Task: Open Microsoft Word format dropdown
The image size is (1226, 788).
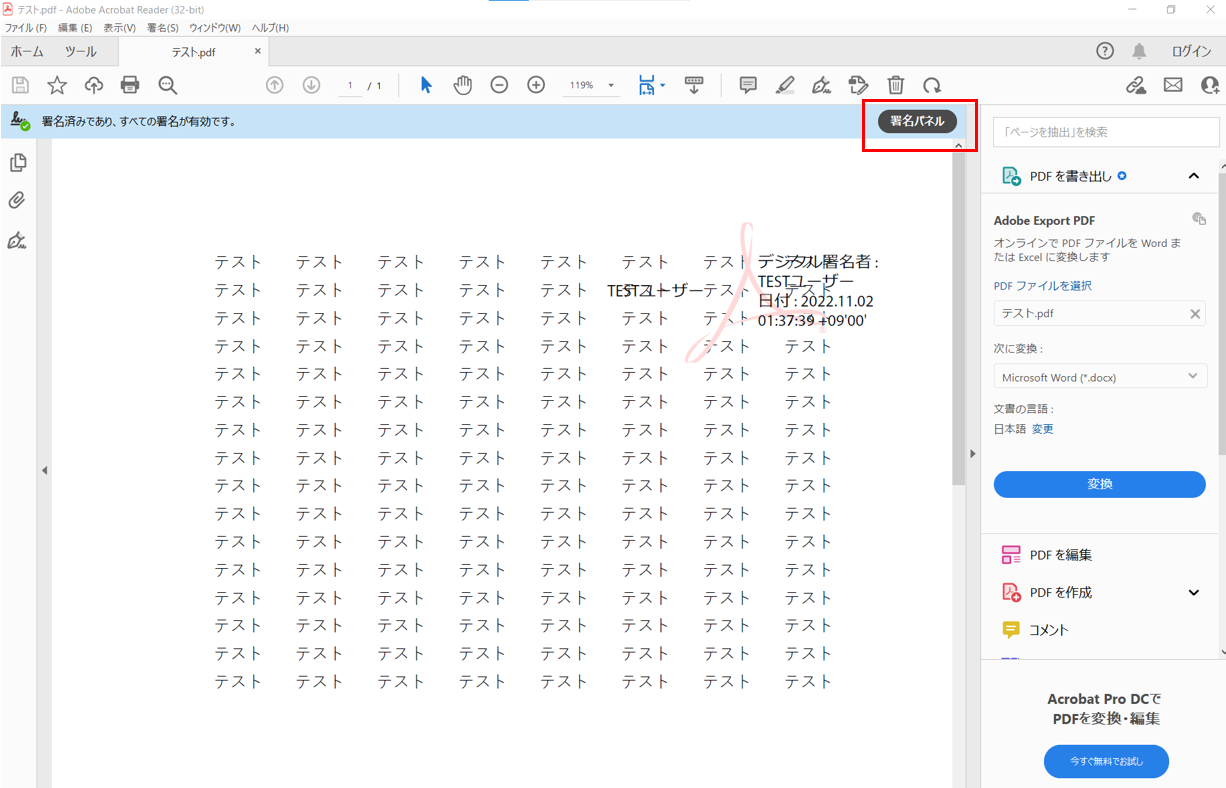Action: click(1099, 377)
